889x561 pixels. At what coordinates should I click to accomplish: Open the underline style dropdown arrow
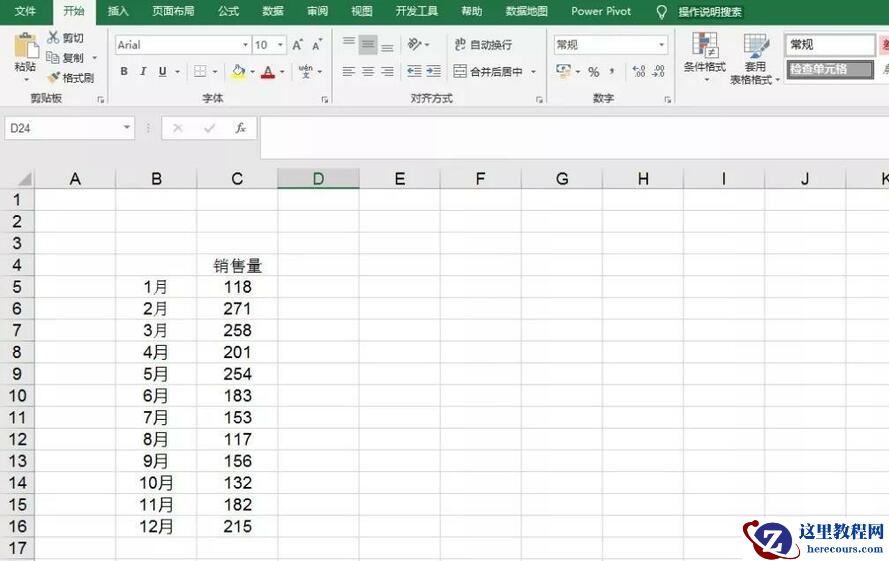tap(177, 71)
